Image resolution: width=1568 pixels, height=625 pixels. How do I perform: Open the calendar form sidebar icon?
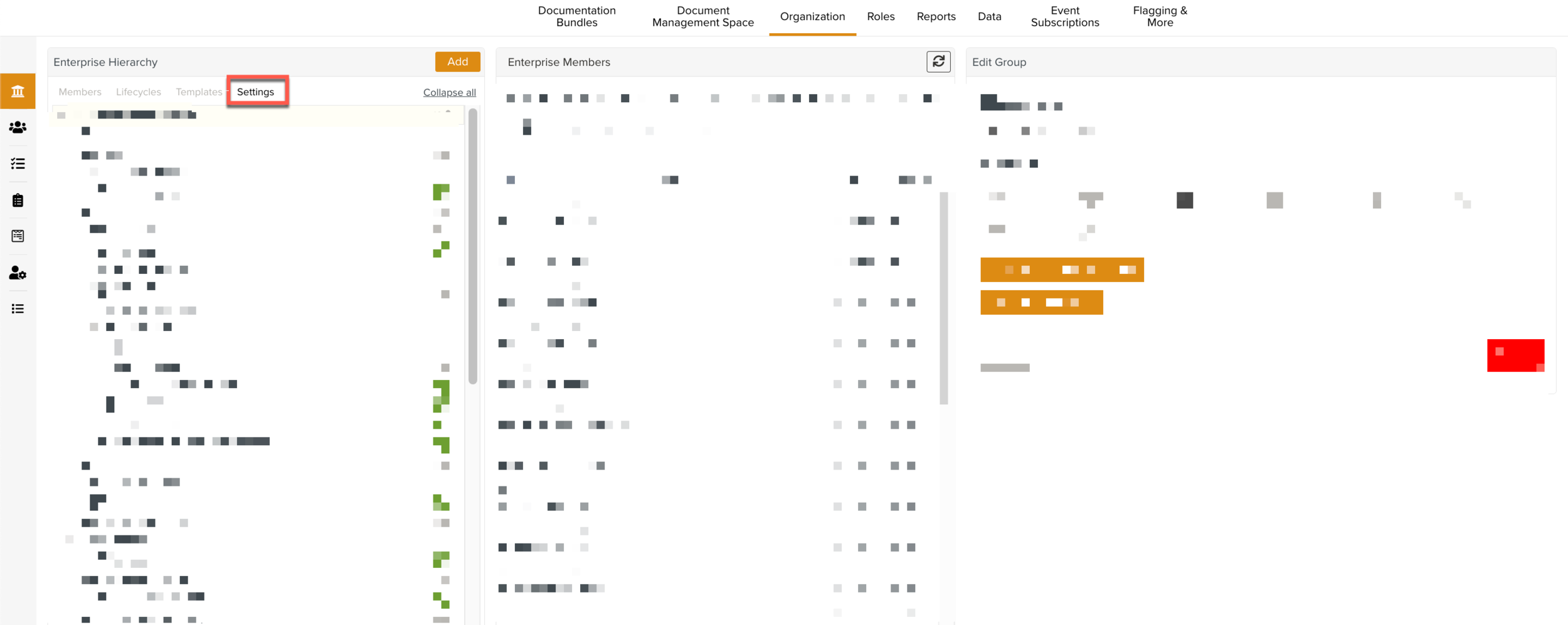[18, 236]
